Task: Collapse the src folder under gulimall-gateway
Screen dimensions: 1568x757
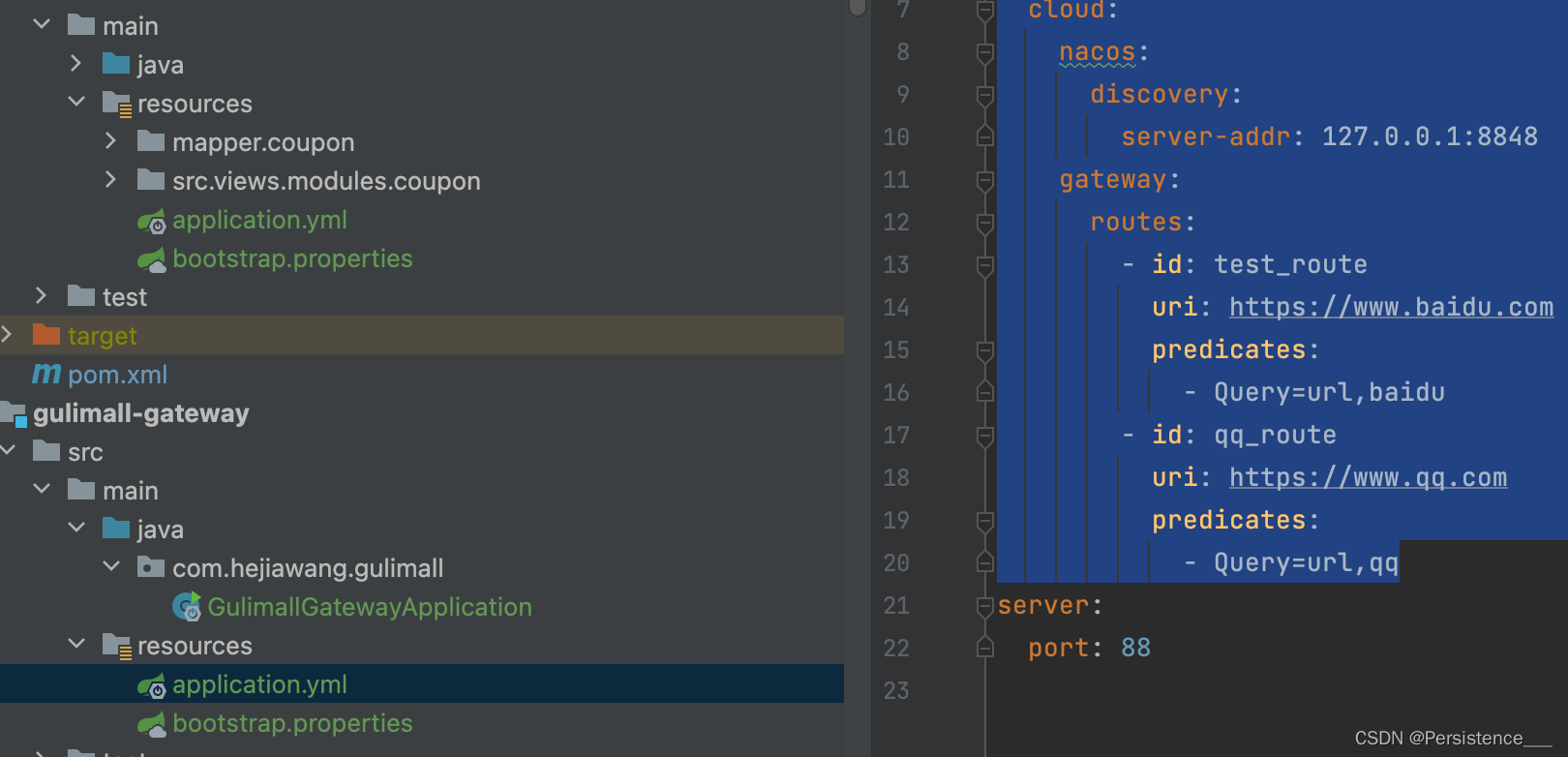Action: (7, 450)
